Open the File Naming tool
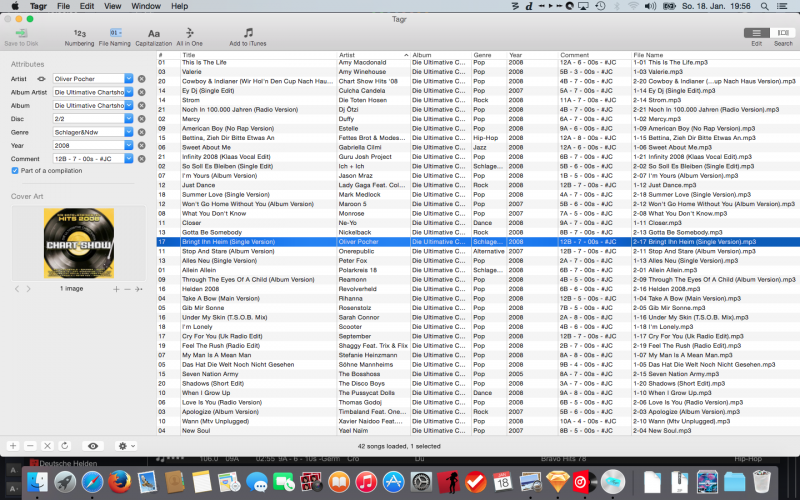Screen dimensions: 800x500 tap(115, 33)
